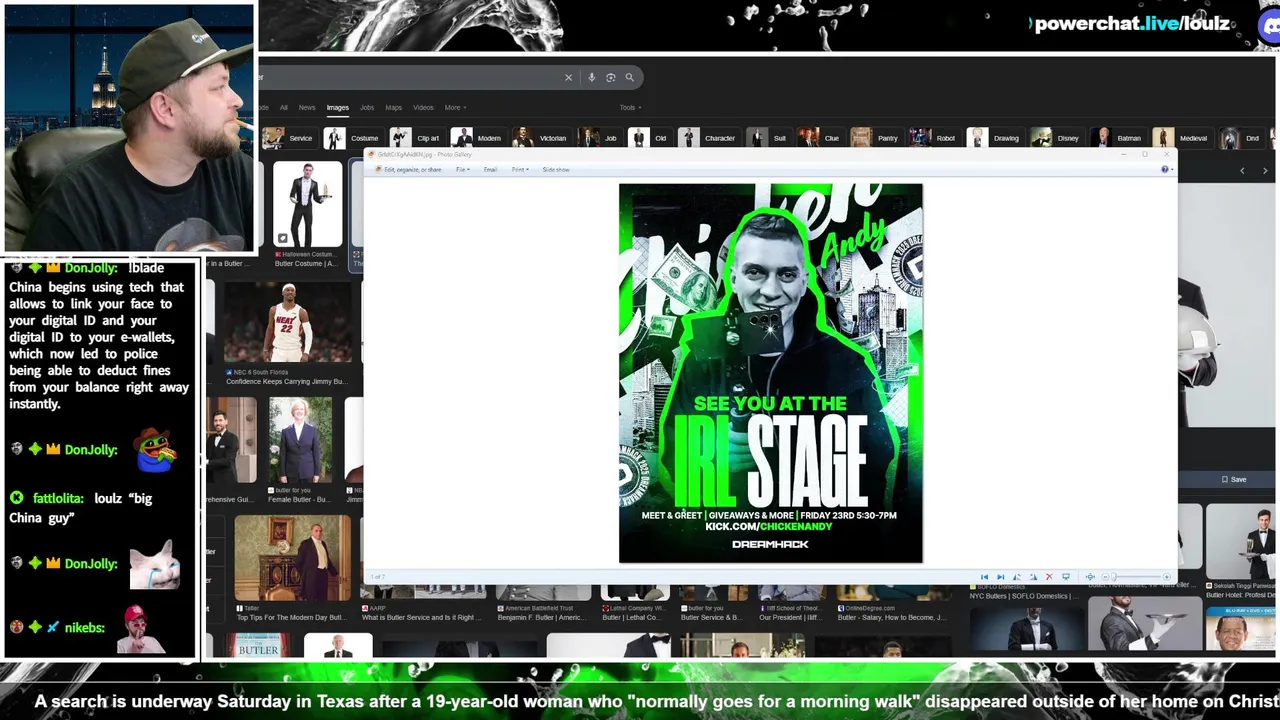Zoom in with plus icon
This screenshot has width=1280, height=720.
click(x=1167, y=577)
